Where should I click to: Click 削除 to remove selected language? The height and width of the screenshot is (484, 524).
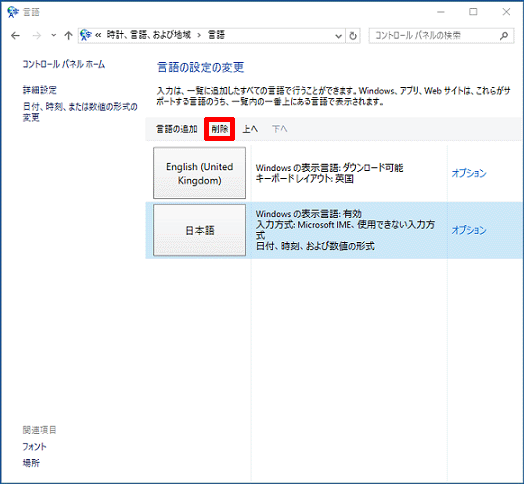(220, 129)
